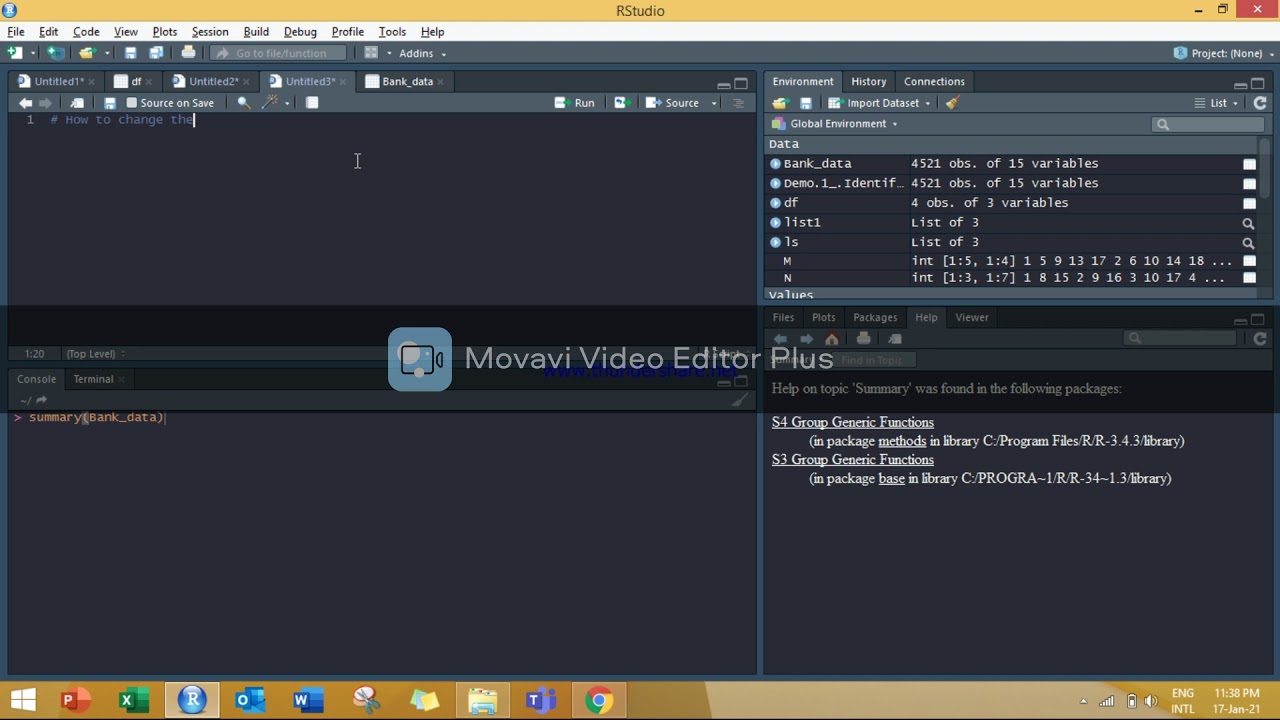Create a new file with the toolbar icon
Screen dimensions: 1280x720
[14, 53]
